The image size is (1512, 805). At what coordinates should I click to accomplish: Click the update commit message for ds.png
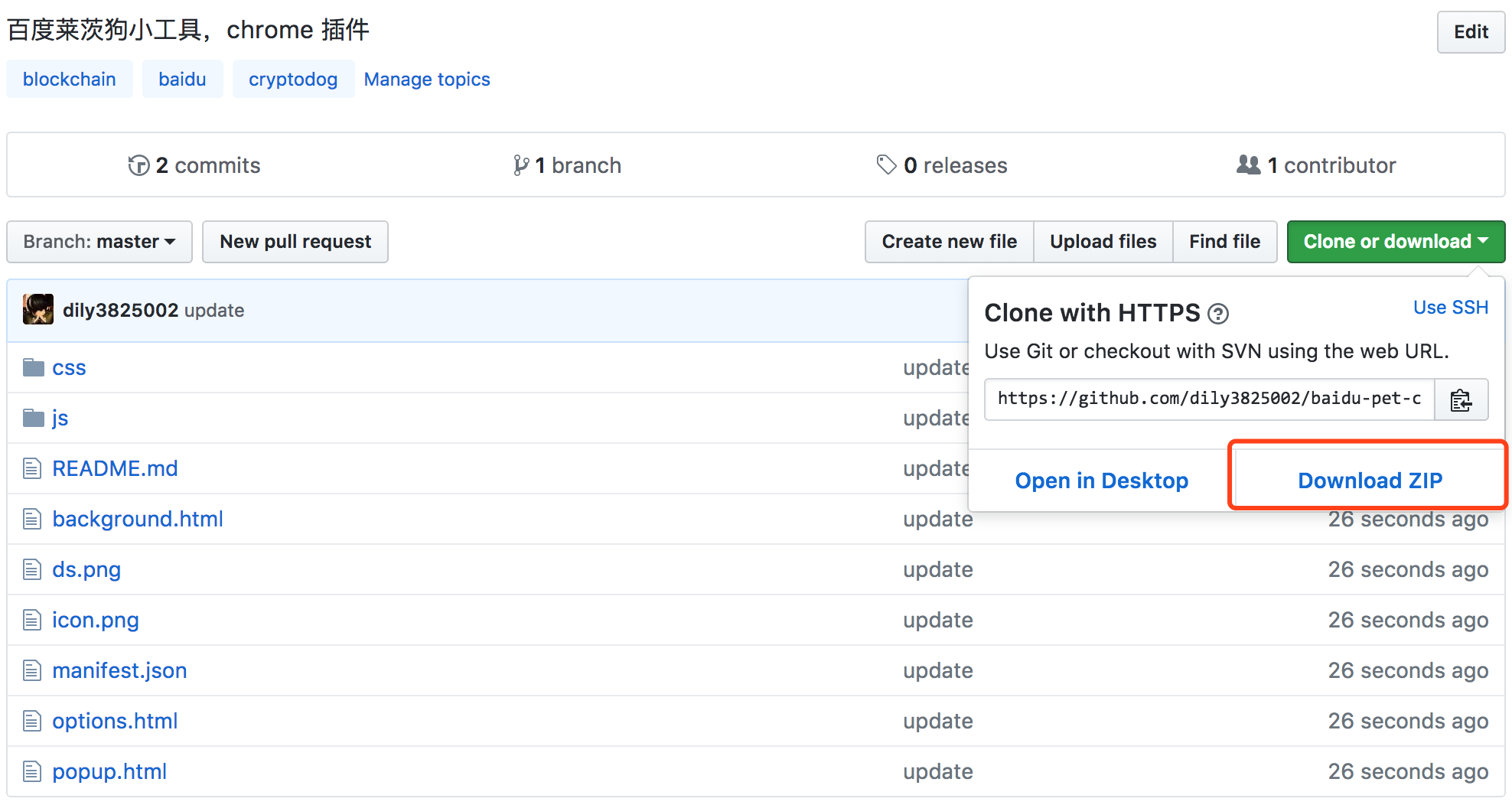(x=938, y=570)
